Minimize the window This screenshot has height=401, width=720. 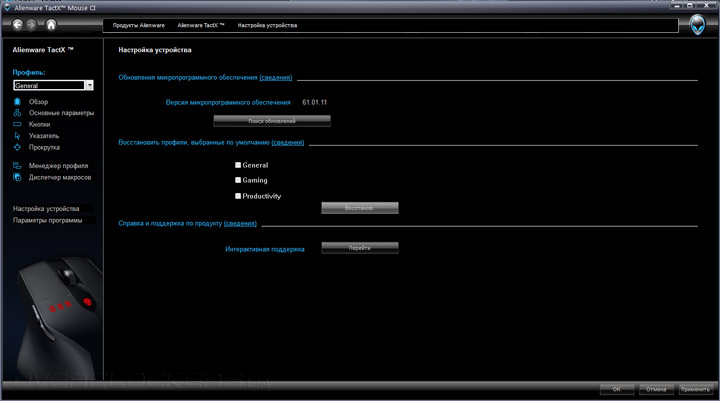[677, 6]
